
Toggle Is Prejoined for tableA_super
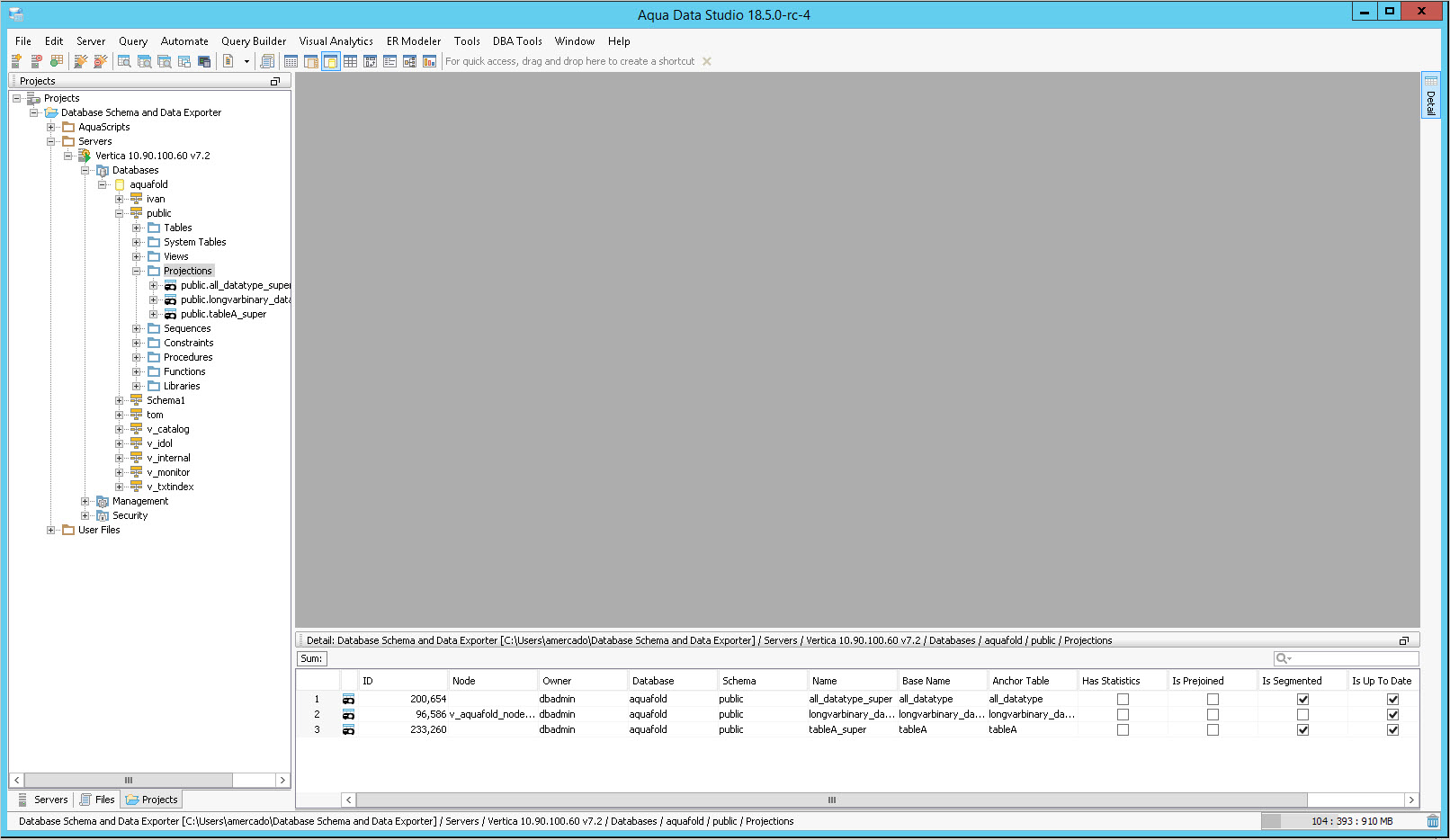(1213, 729)
